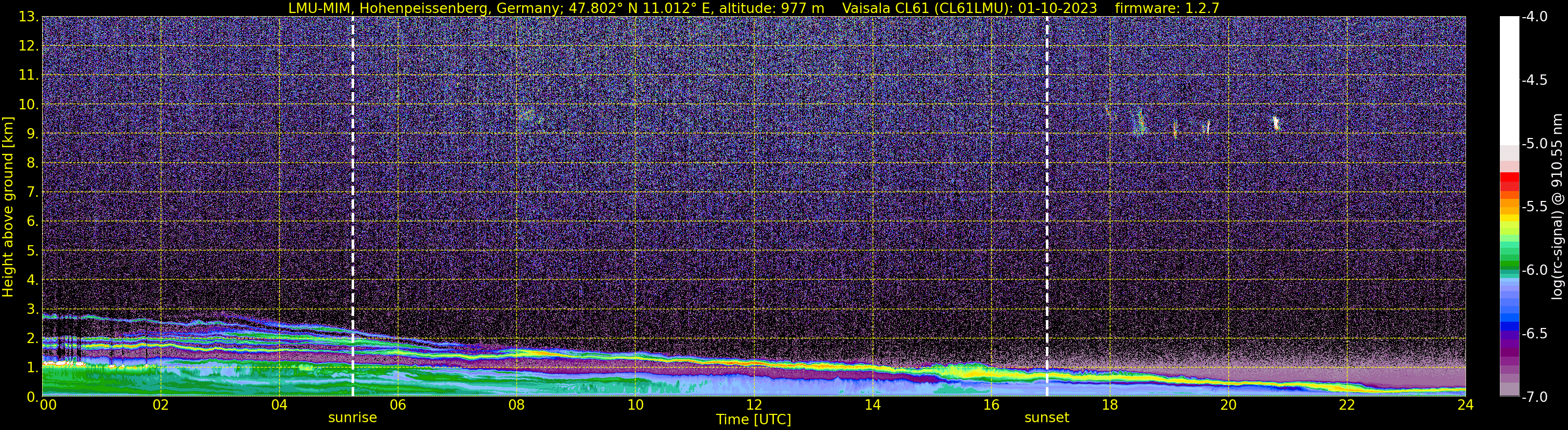
Task: Click the '11.' height axis tick label
Action: coord(29,75)
